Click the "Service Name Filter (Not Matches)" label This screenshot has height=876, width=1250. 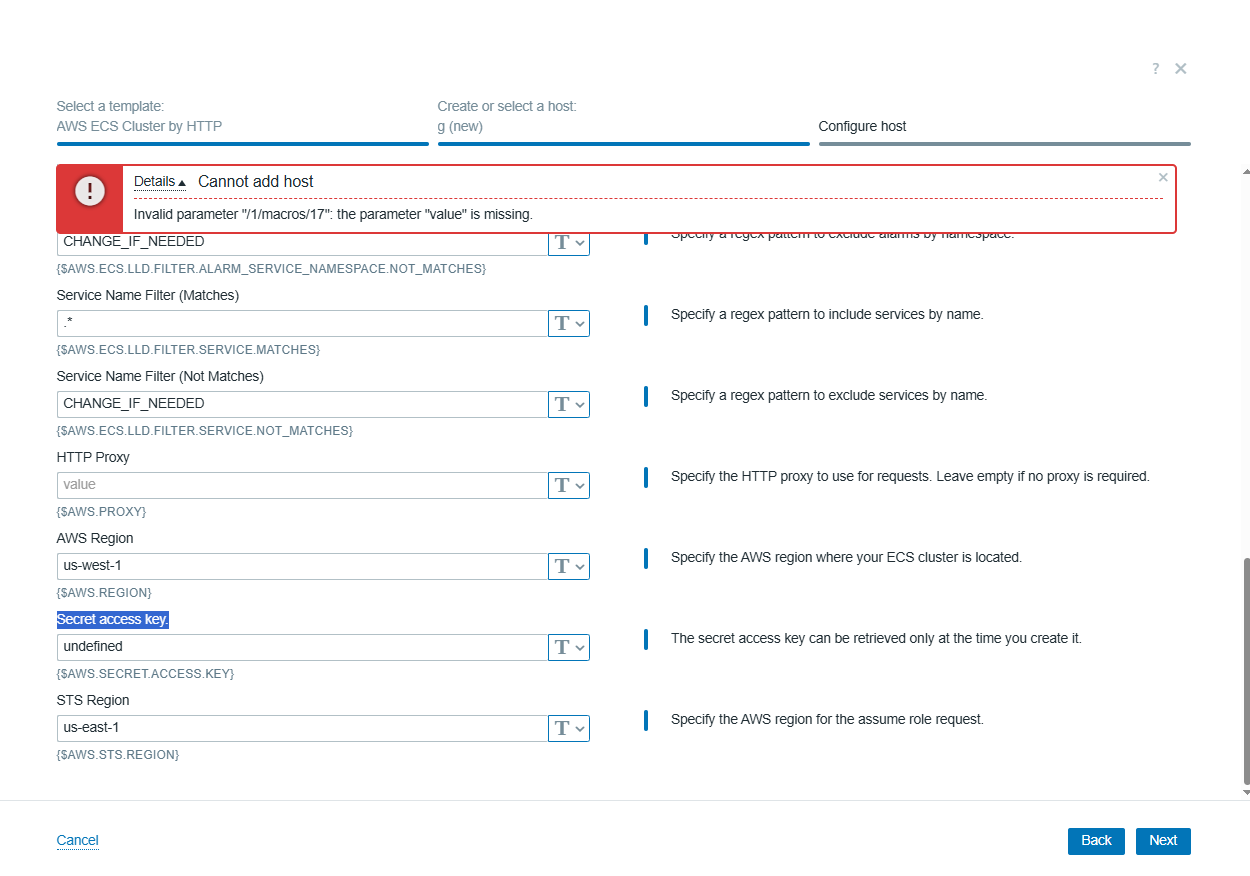click(160, 377)
